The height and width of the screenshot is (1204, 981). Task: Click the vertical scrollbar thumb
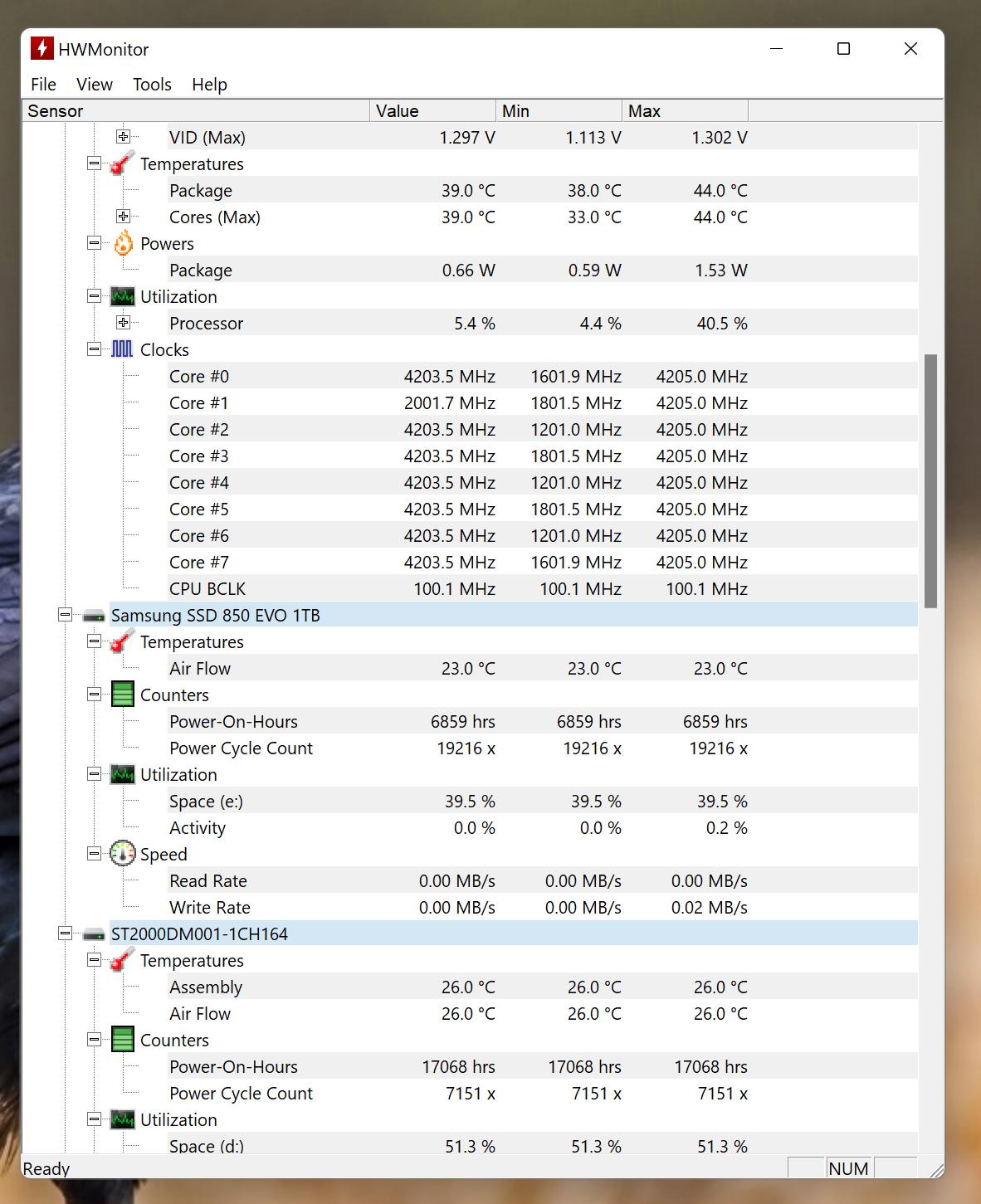930,481
